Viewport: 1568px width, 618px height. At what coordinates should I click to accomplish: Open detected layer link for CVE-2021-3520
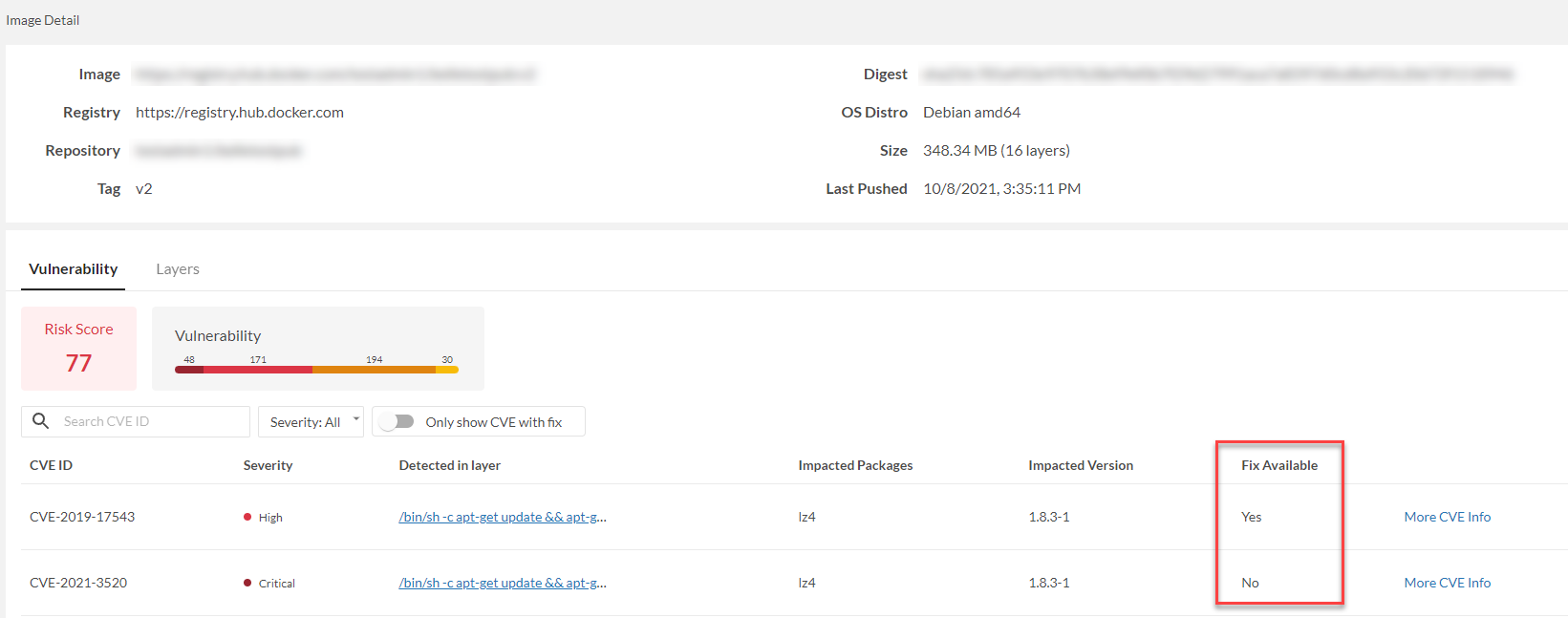pyautogui.click(x=502, y=583)
